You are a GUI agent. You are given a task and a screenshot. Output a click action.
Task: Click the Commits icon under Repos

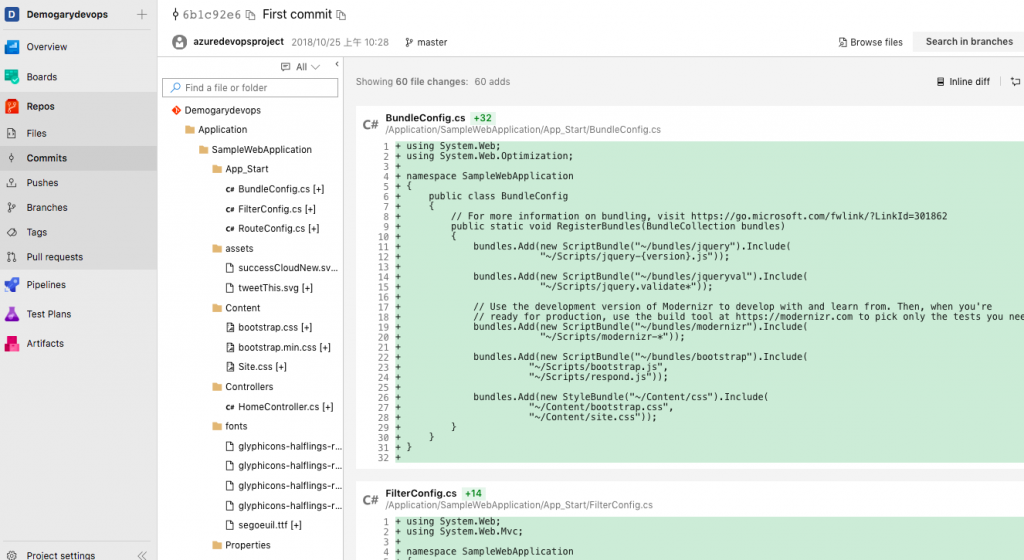(11, 158)
